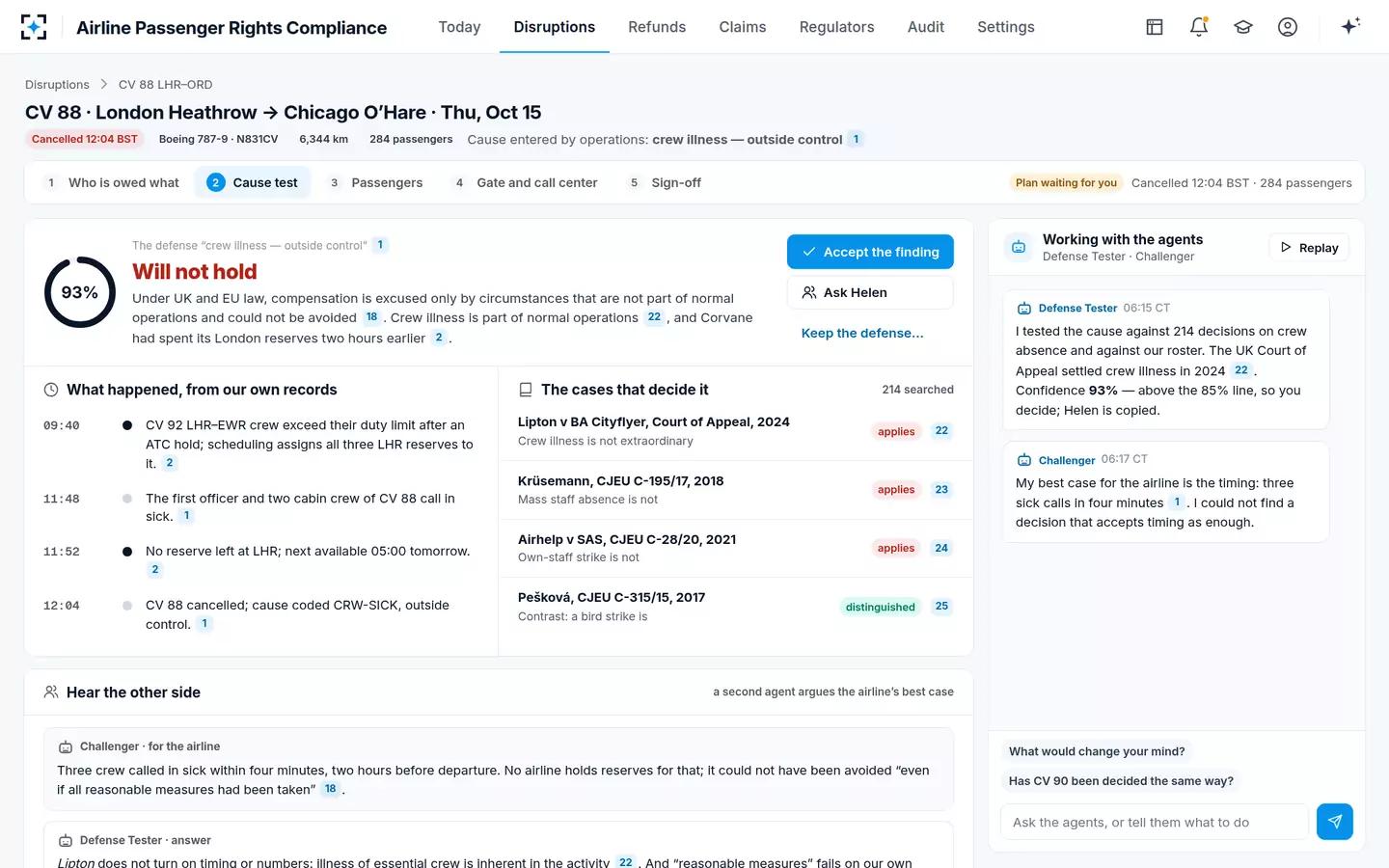1389x868 pixels.
Task: Open step 4 Gate and call center
Action: [526, 182]
